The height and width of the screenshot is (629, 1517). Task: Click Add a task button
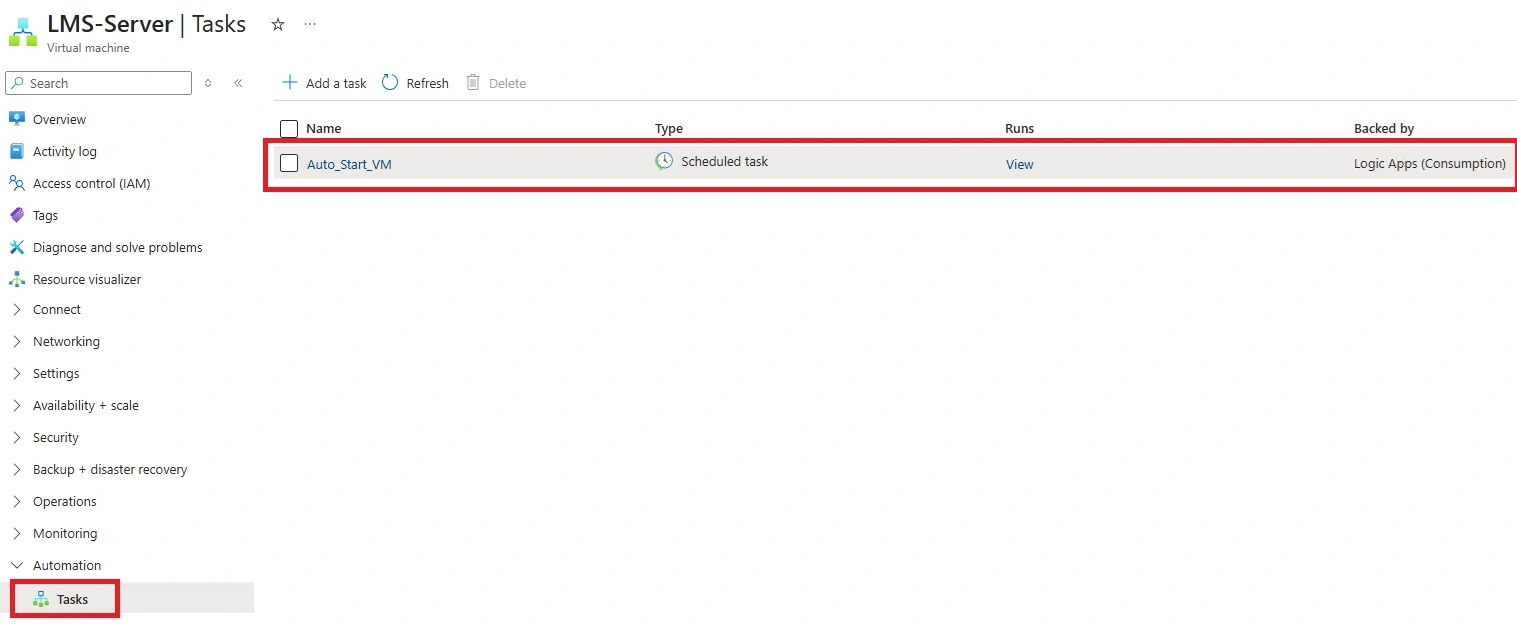click(324, 83)
